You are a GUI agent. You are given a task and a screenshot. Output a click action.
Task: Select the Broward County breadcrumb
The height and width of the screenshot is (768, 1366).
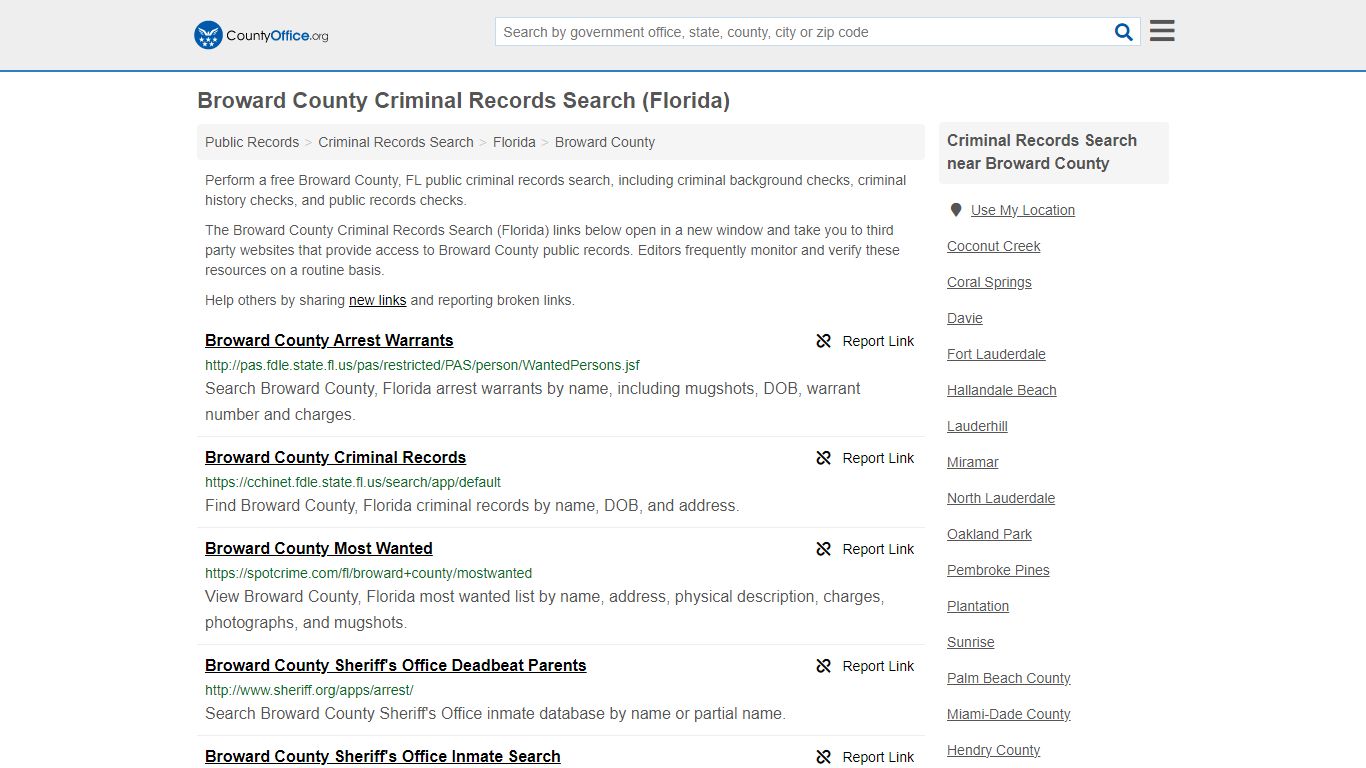click(605, 142)
